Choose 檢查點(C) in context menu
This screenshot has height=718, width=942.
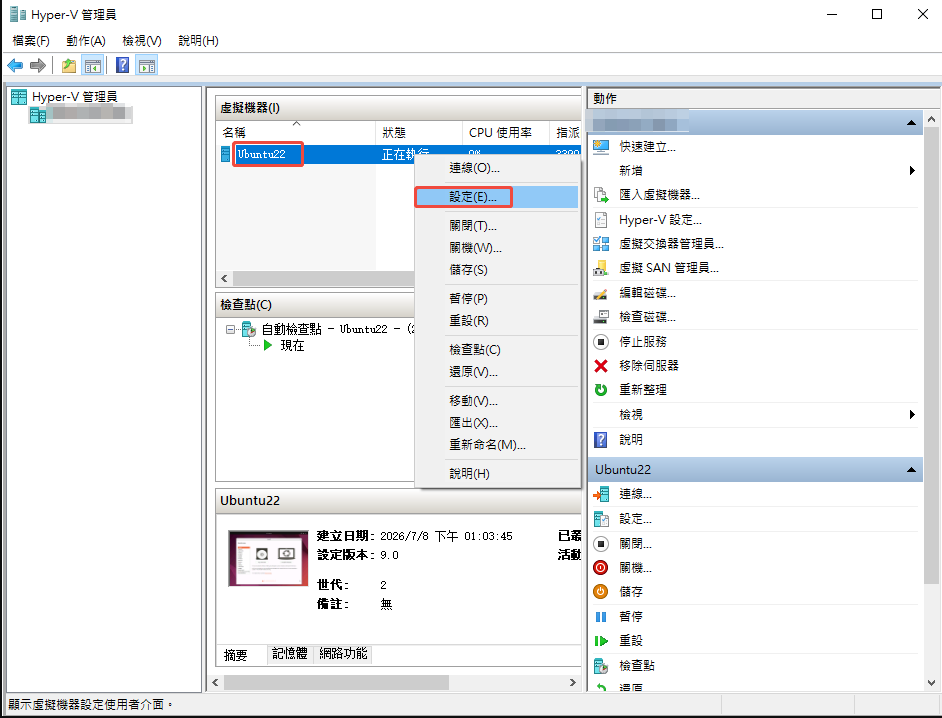(x=497, y=350)
